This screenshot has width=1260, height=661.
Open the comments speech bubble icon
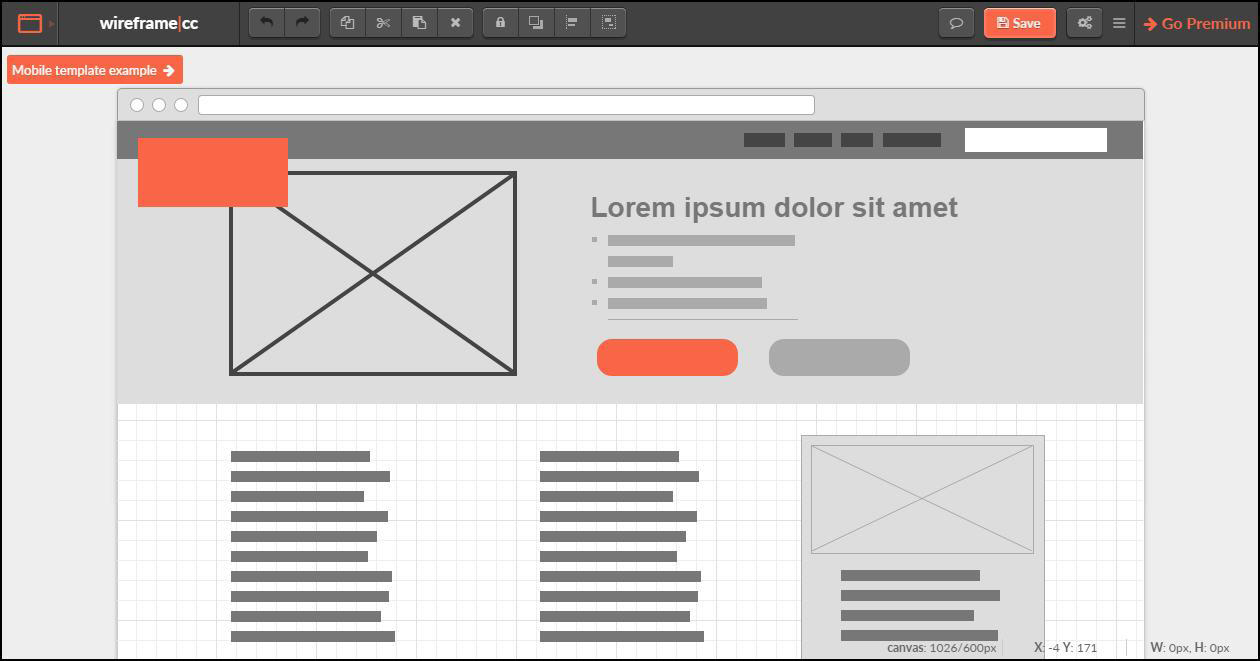click(x=956, y=23)
